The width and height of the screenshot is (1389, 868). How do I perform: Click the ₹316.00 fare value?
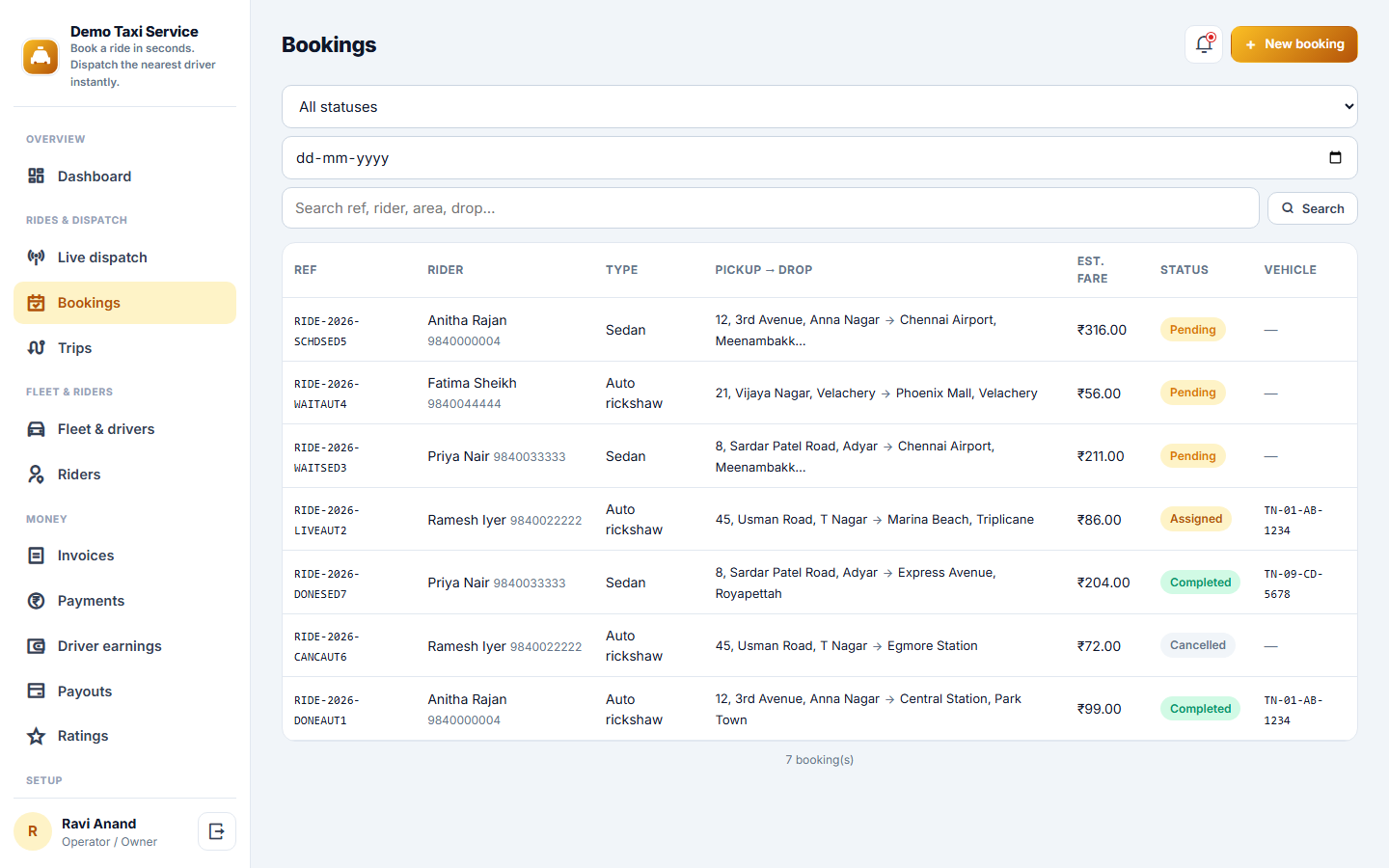point(1102,330)
